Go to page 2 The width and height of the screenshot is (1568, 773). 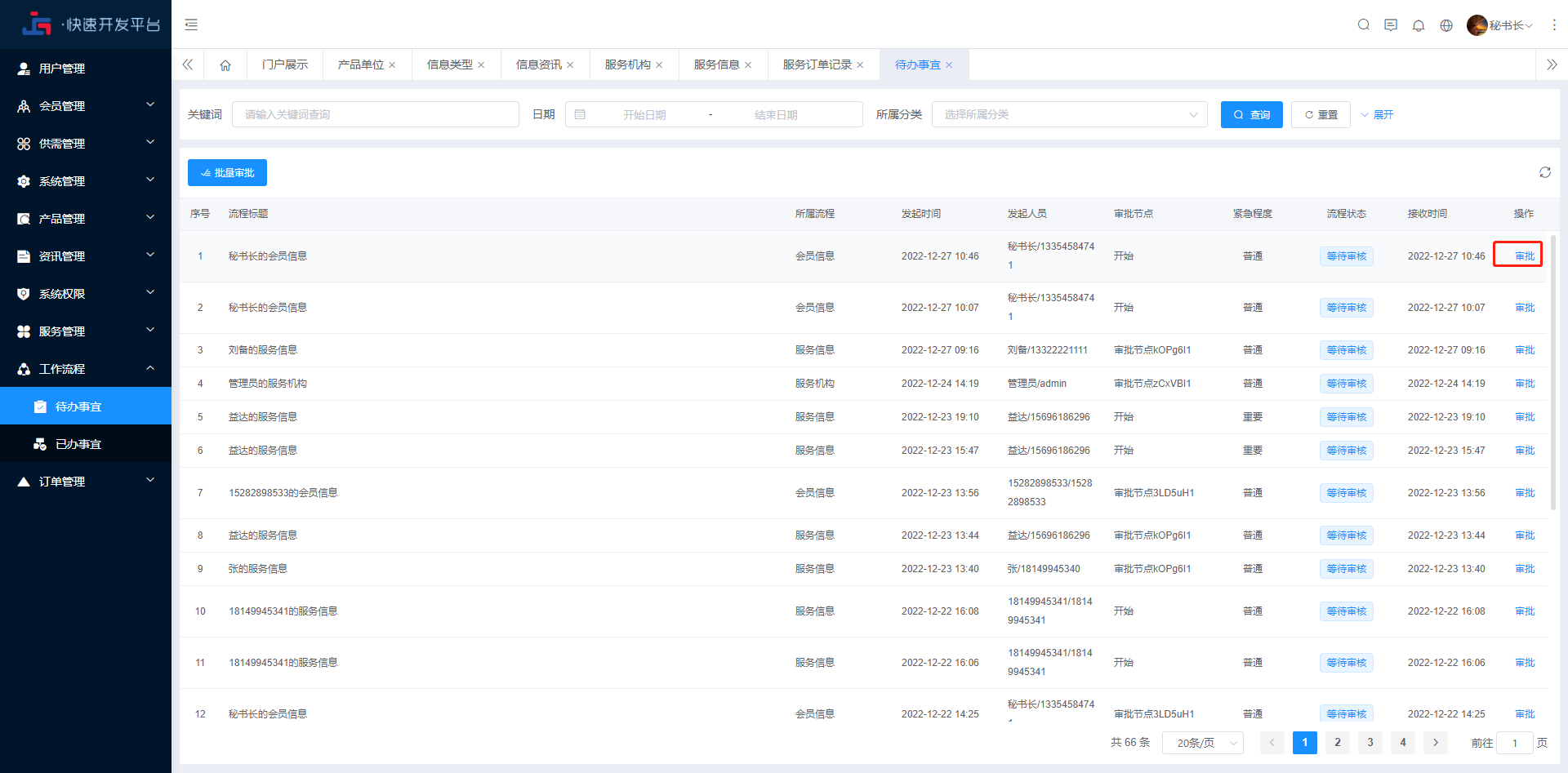1338,743
